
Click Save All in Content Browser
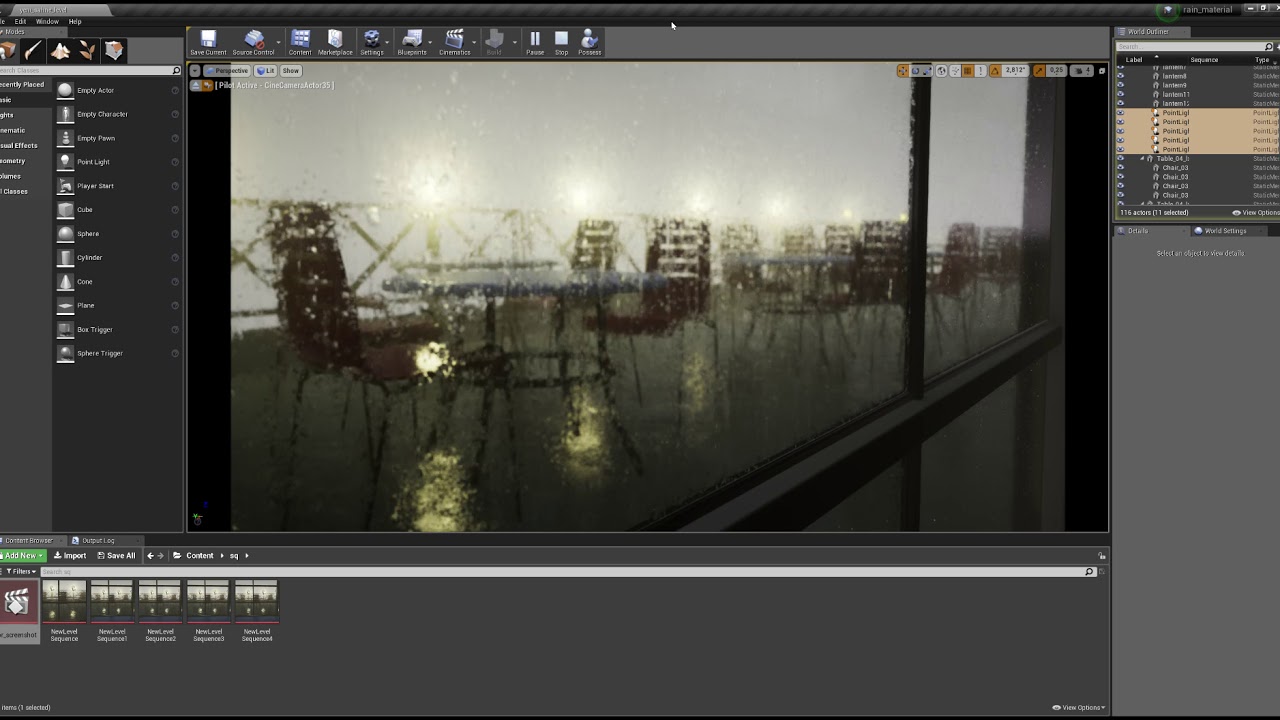tap(116, 556)
